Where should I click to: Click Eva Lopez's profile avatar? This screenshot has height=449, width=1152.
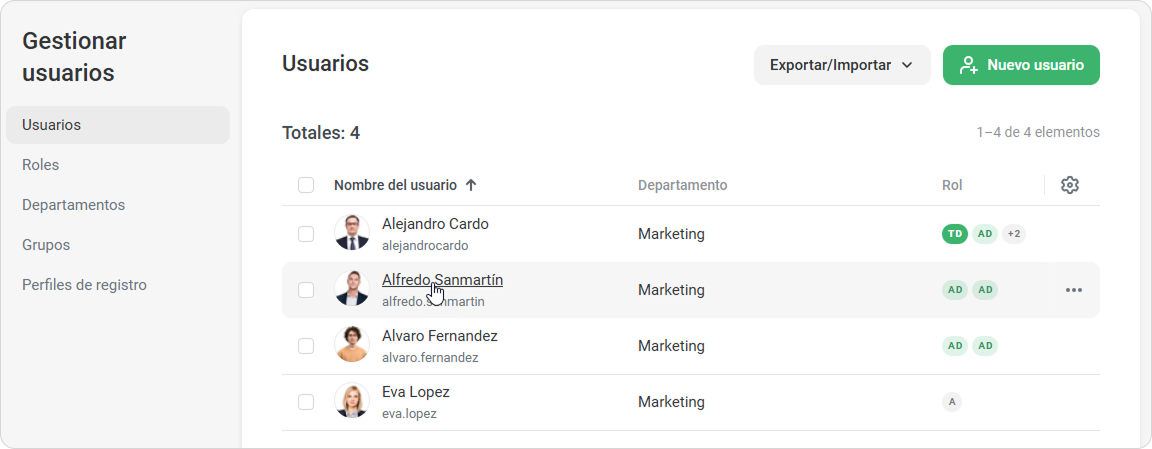(x=352, y=401)
